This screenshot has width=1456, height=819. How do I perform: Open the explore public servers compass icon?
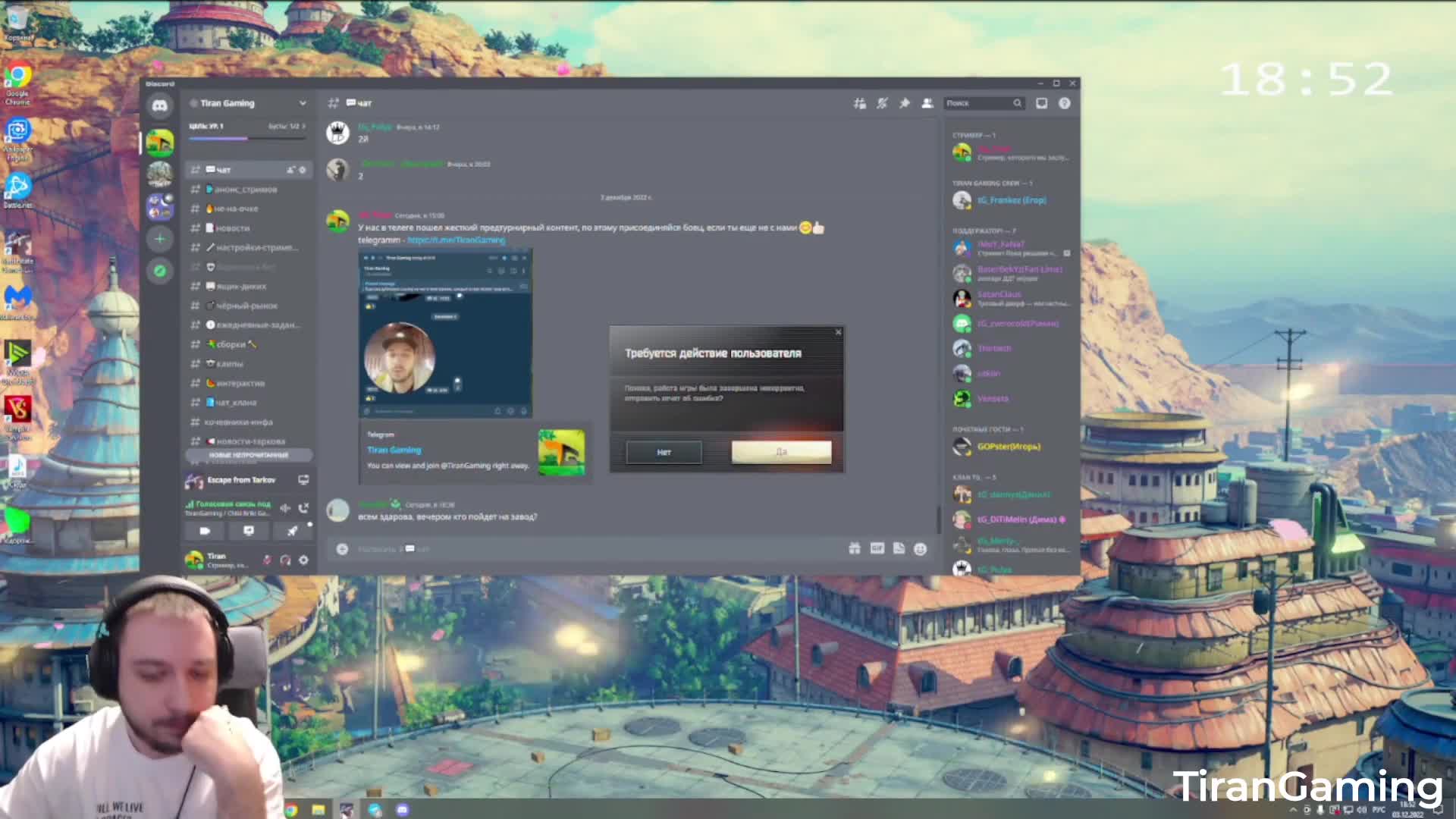click(159, 271)
